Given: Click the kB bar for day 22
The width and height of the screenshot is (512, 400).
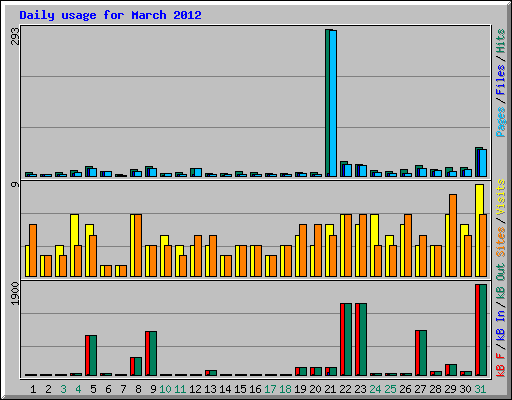Looking at the screenshot, I should click(346, 339).
